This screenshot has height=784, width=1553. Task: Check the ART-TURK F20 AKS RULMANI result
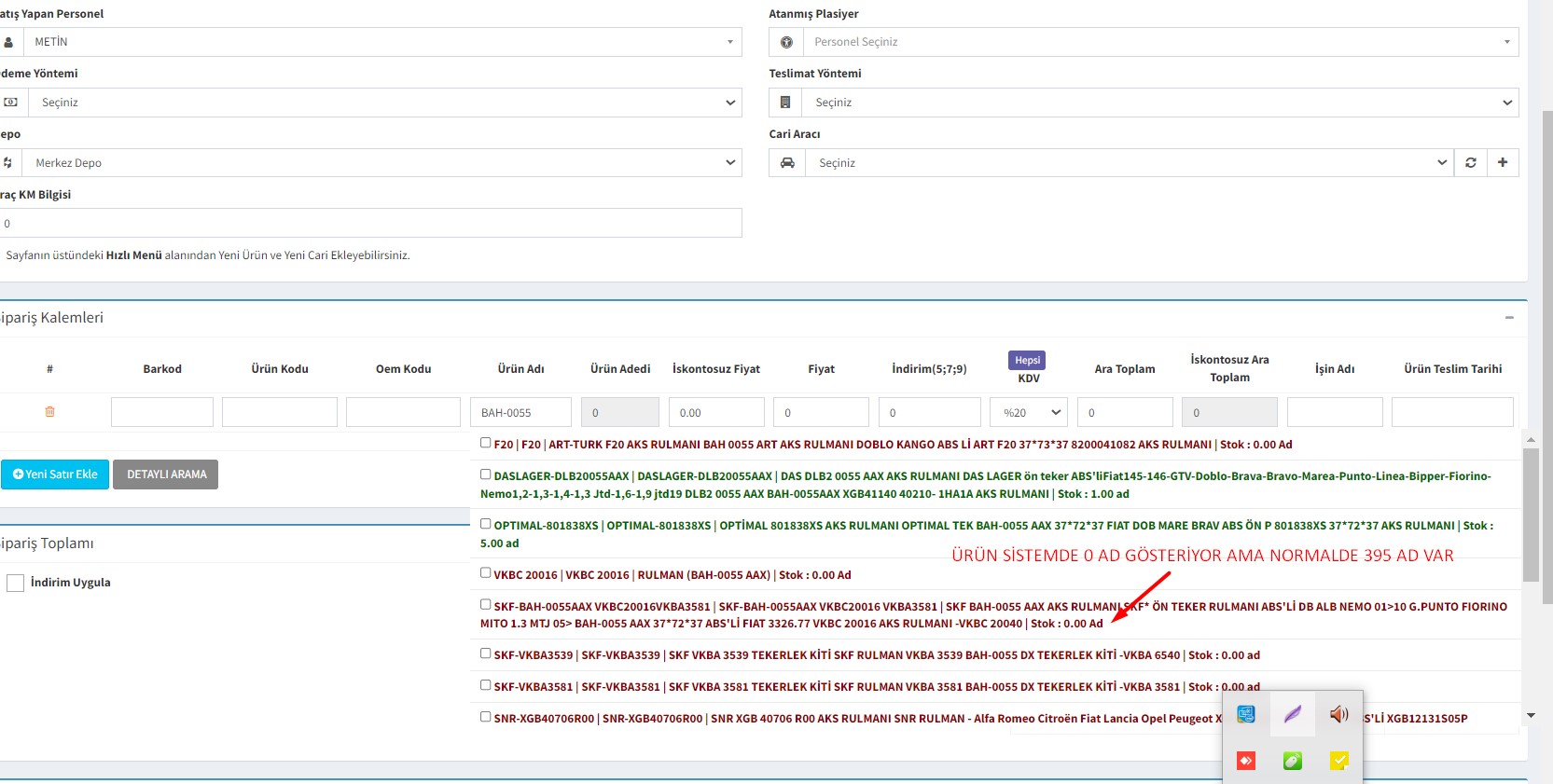point(486,443)
